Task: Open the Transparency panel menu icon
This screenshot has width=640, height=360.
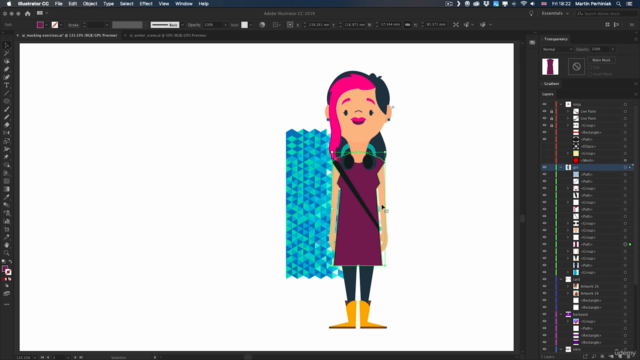Action: point(636,39)
